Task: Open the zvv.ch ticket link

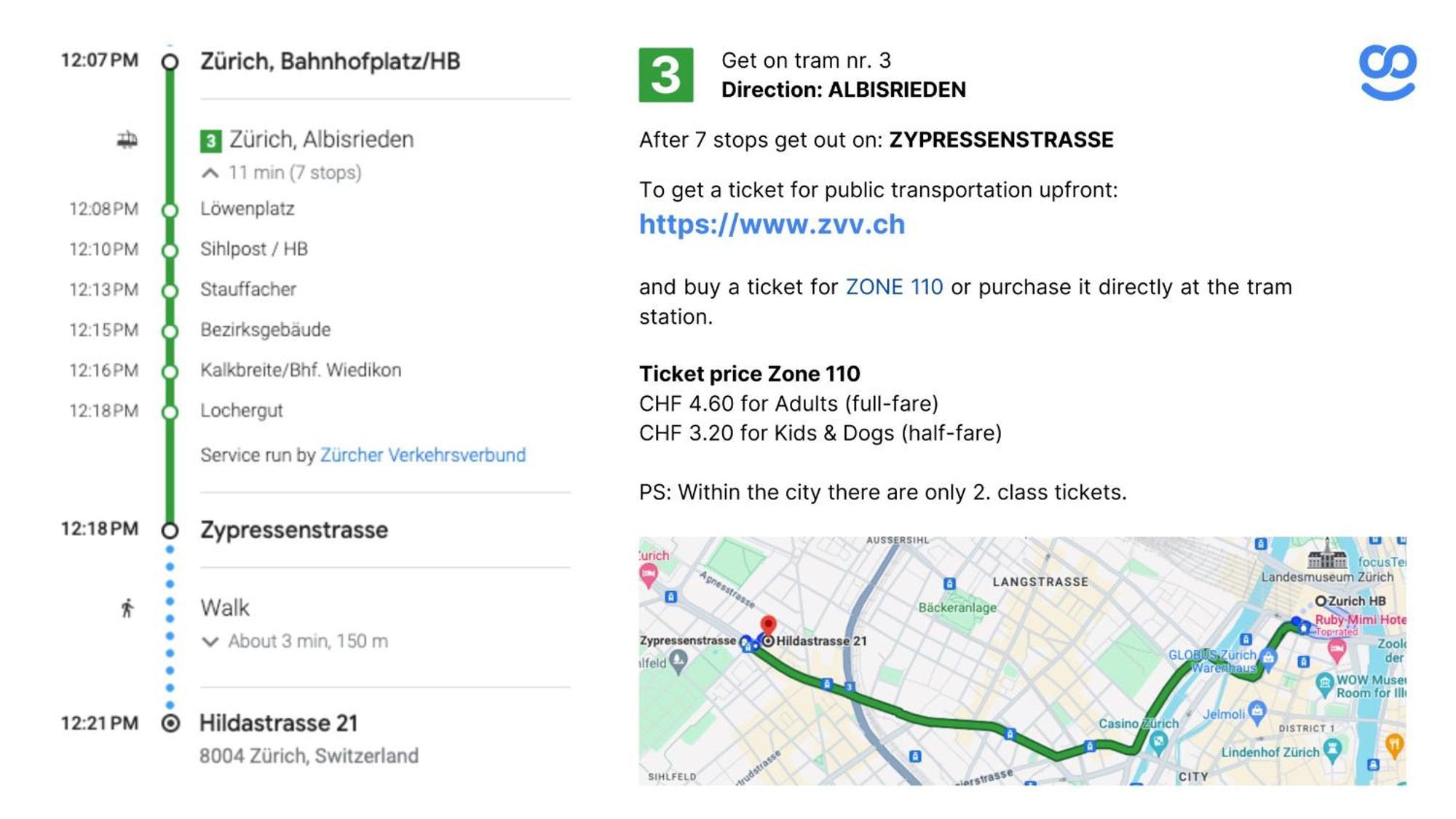Action: (772, 224)
